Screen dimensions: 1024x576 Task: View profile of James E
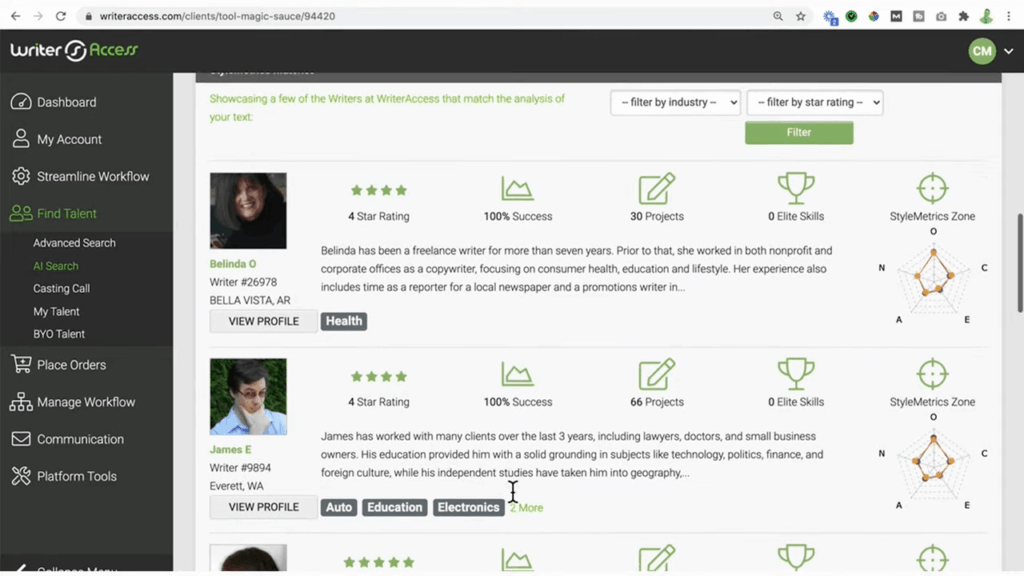(263, 507)
